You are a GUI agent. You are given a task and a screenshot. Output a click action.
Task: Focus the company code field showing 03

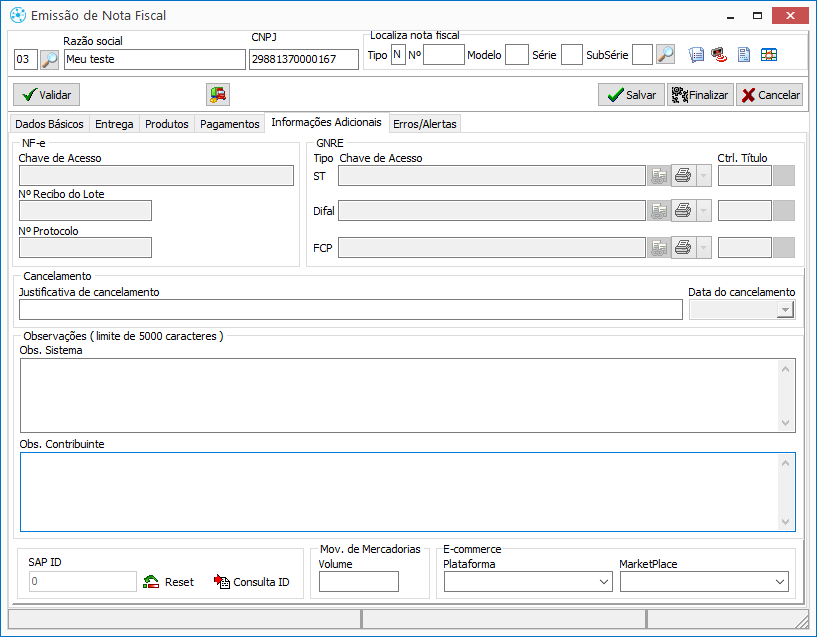pyautogui.click(x=26, y=59)
